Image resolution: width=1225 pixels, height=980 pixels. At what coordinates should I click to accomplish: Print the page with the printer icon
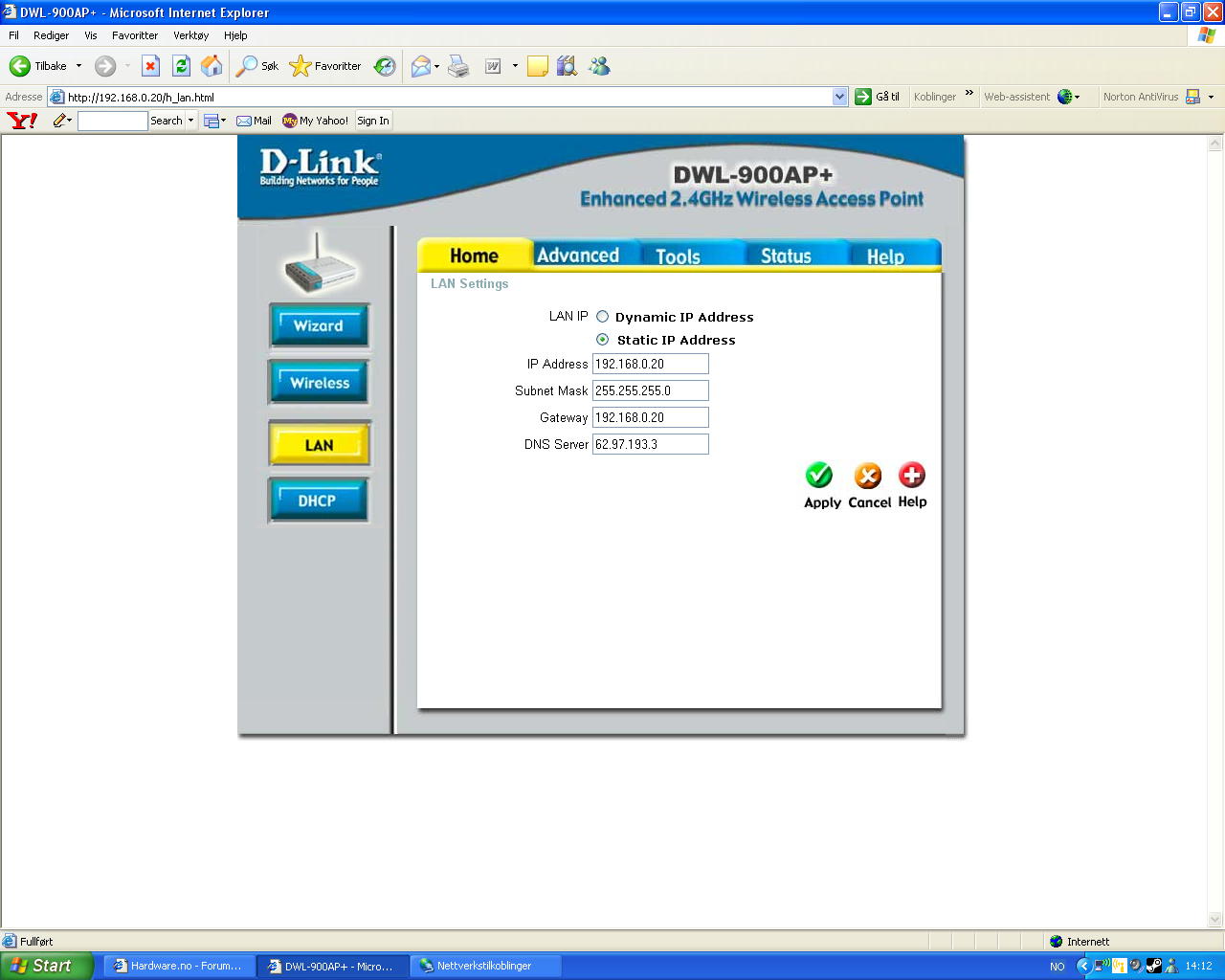pyautogui.click(x=458, y=66)
